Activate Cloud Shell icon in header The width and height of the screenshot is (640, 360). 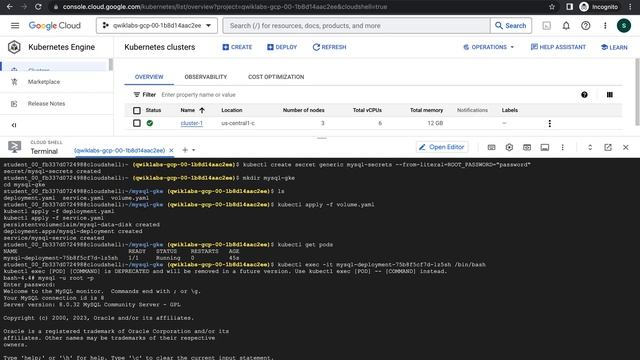click(546, 26)
